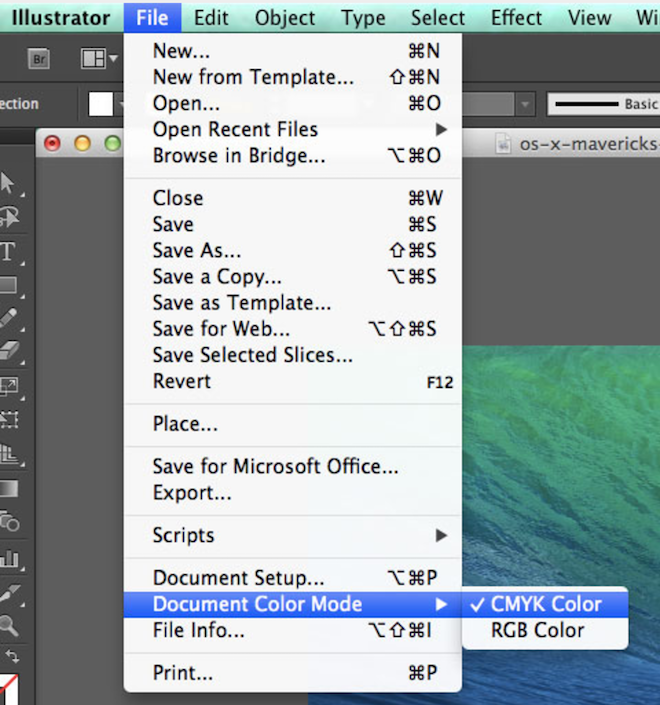Viewport: 660px width, 705px height.
Task: Select the Direct Selection arrow tool
Action: (7, 183)
